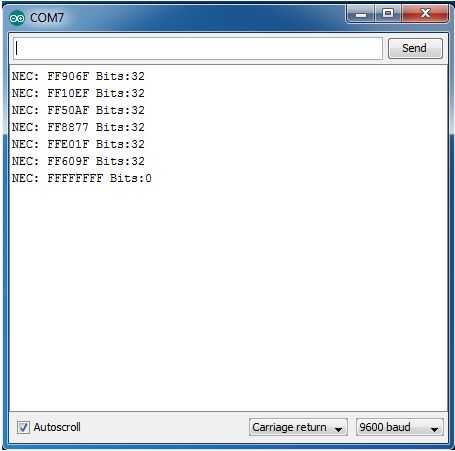
Task: Click the FFE01F serial output line
Action: (78, 144)
